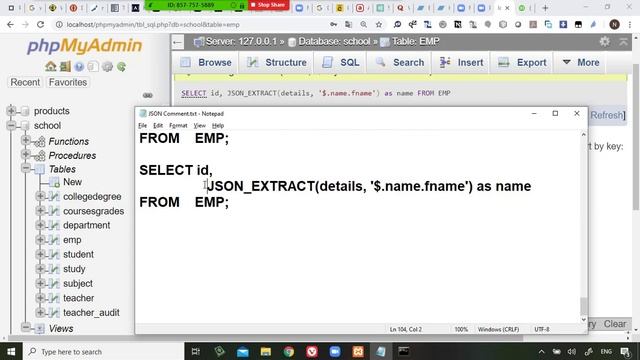Open browser profile avatar N
The image size is (640, 360).
point(614,24)
